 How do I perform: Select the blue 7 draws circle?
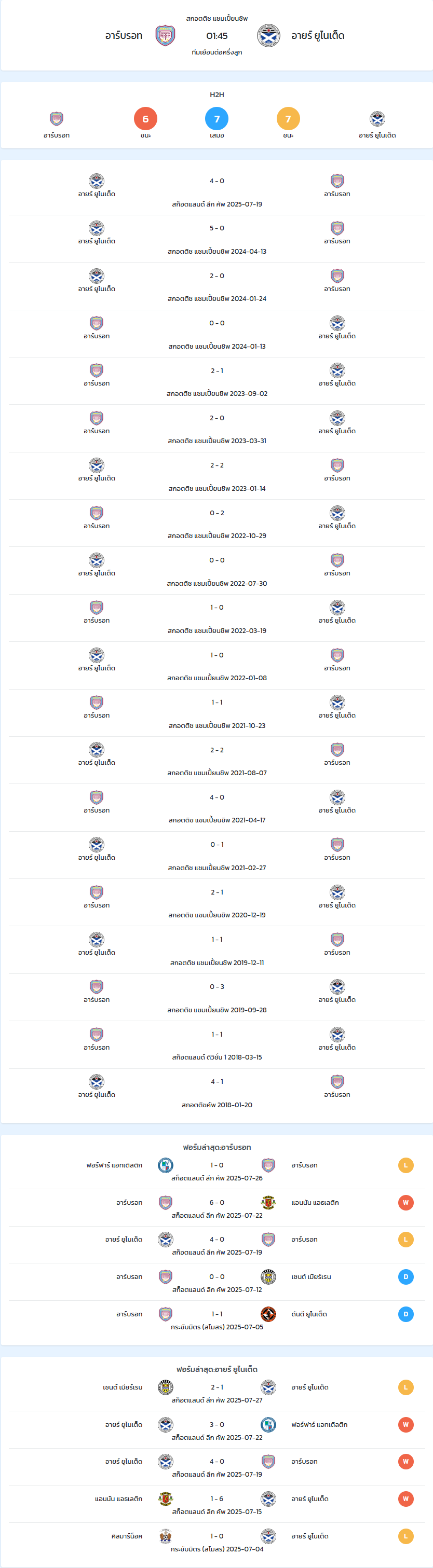[x=217, y=119]
